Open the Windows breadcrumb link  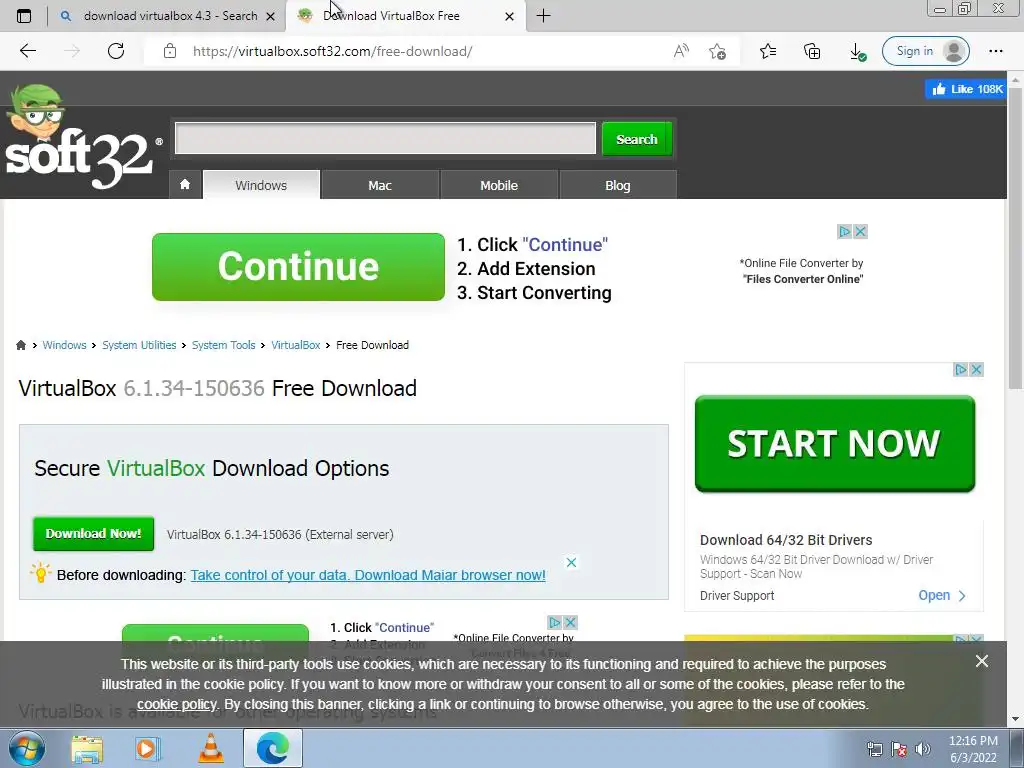click(64, 345)
